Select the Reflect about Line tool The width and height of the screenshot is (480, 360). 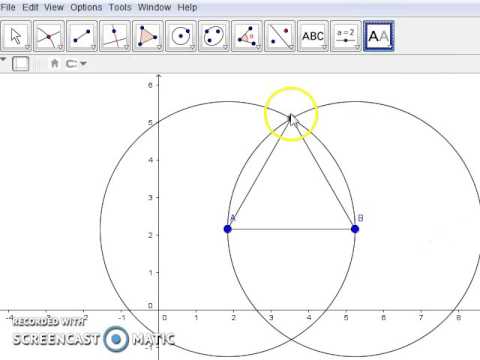coord(280,36)
